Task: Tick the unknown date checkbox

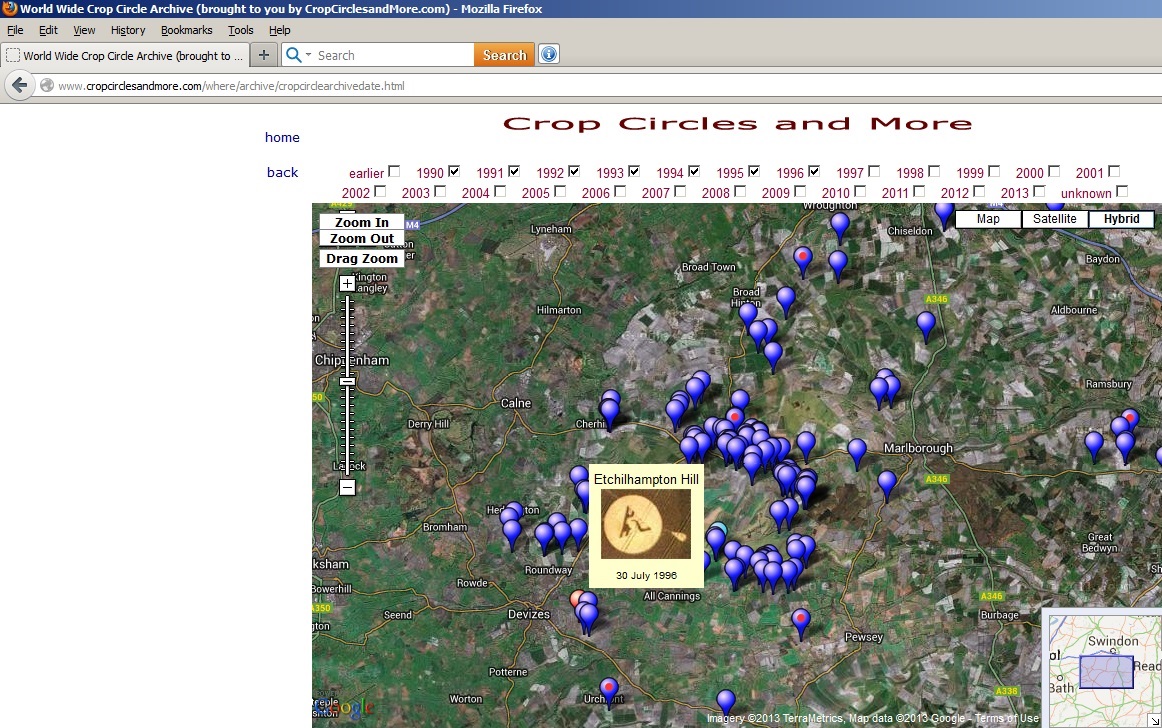Action: point(1122,191)
